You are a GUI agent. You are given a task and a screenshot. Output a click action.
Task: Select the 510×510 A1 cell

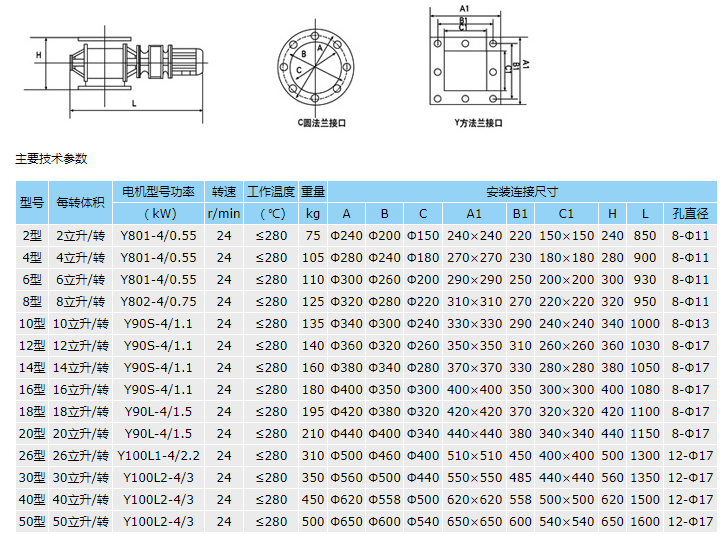coord(474,456)
